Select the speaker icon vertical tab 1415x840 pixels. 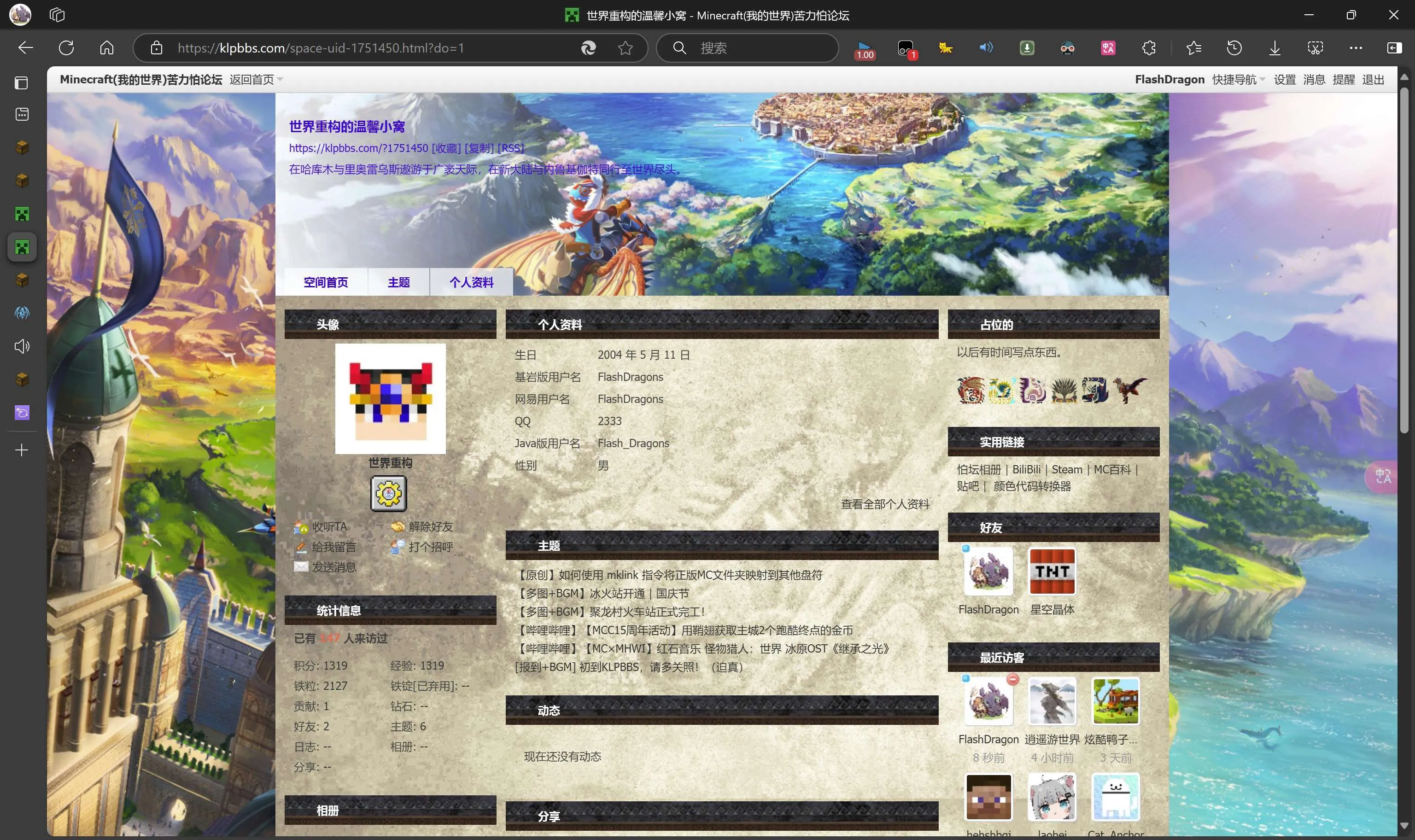click(22, 346)
